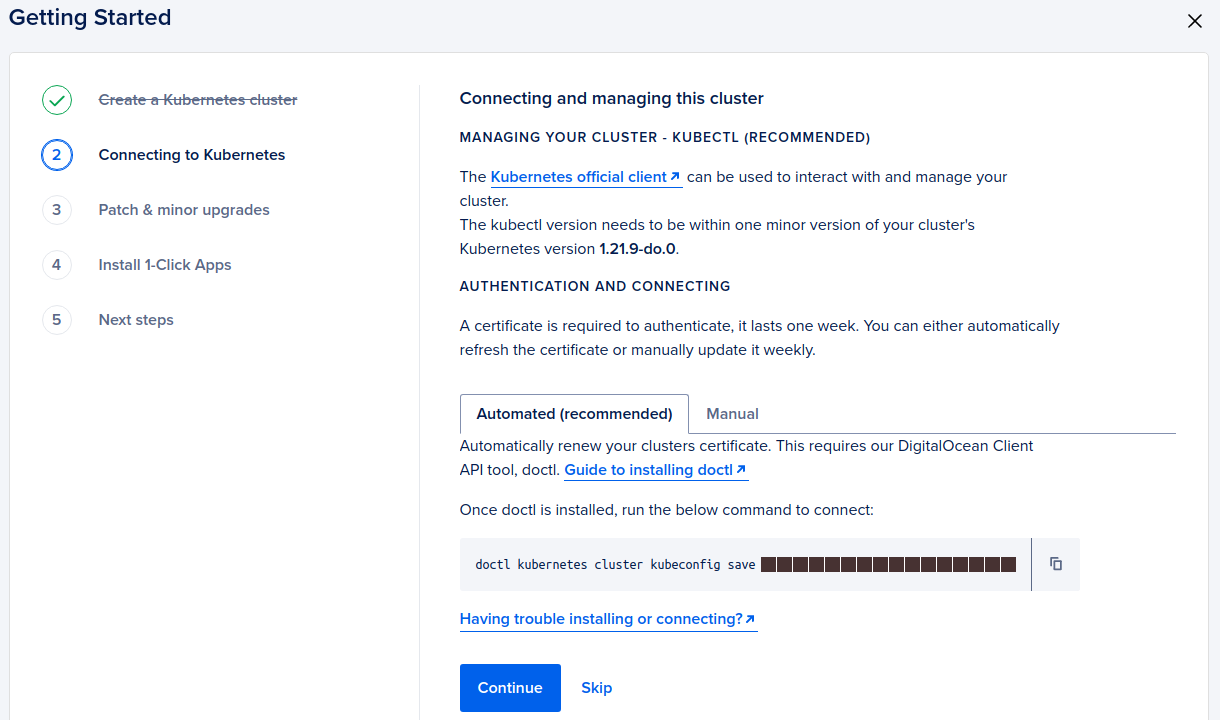Open Create a Kubernetes cluster step
Screen dimensions: 1220x720
point(198,100)
